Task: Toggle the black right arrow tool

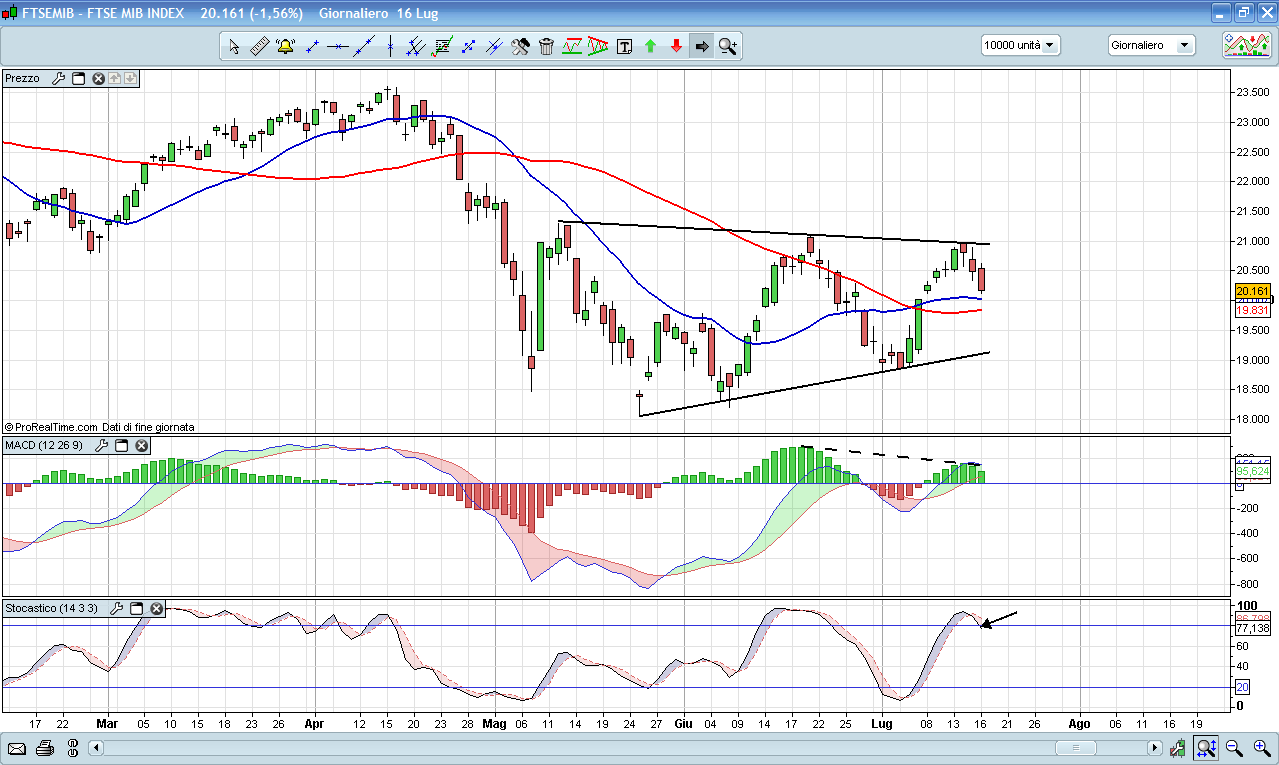Action: pos(702,46)
